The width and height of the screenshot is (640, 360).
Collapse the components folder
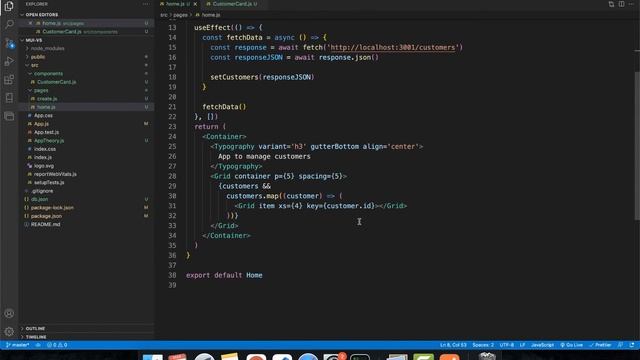click(x=86, y=73)
